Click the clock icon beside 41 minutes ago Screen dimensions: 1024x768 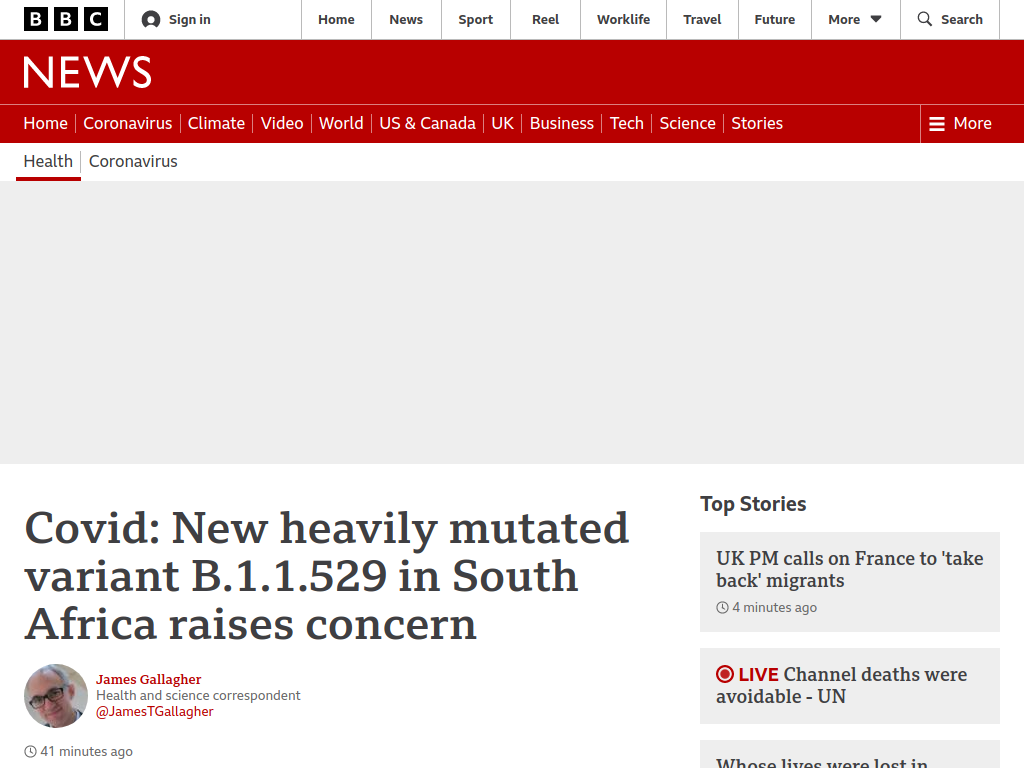click(30, 752)
